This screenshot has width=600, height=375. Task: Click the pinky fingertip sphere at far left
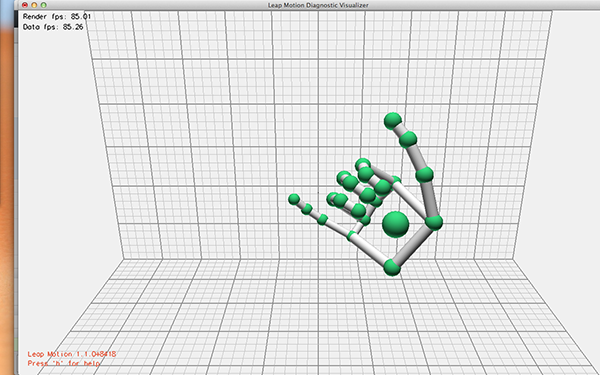294,199
